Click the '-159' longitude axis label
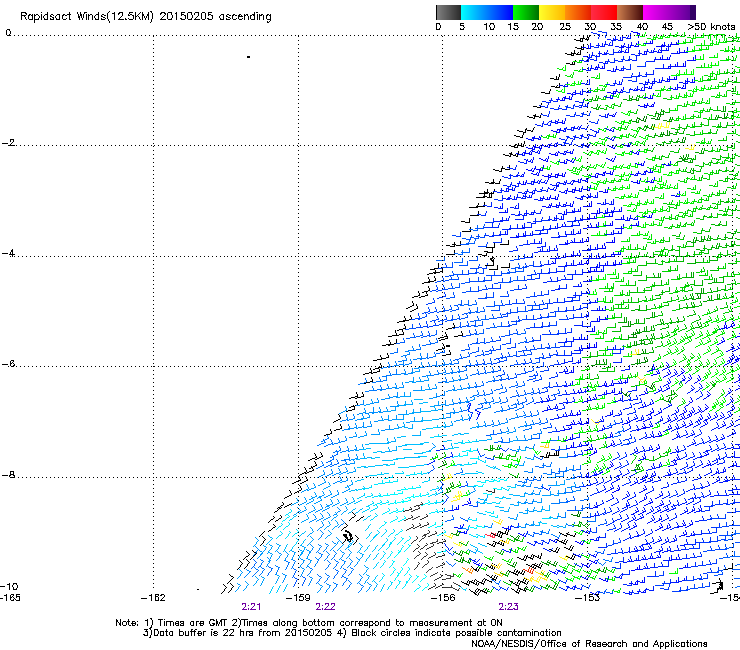This screenshot has width=740, height=650. (298, 598)
